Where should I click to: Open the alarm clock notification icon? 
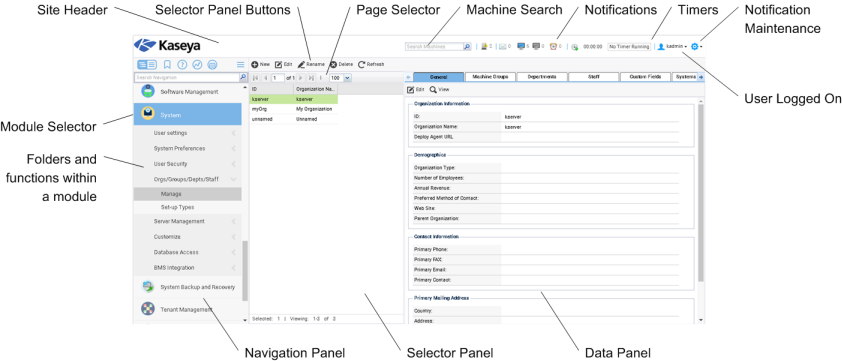(553, 47)
